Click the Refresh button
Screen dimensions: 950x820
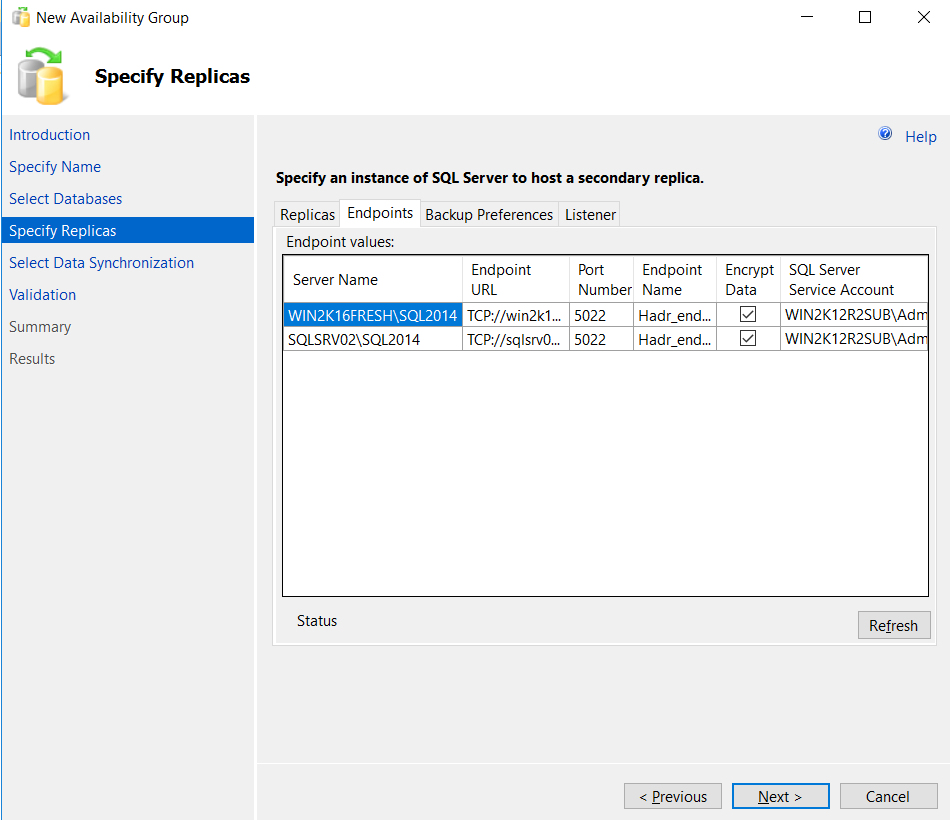point(893,625)
